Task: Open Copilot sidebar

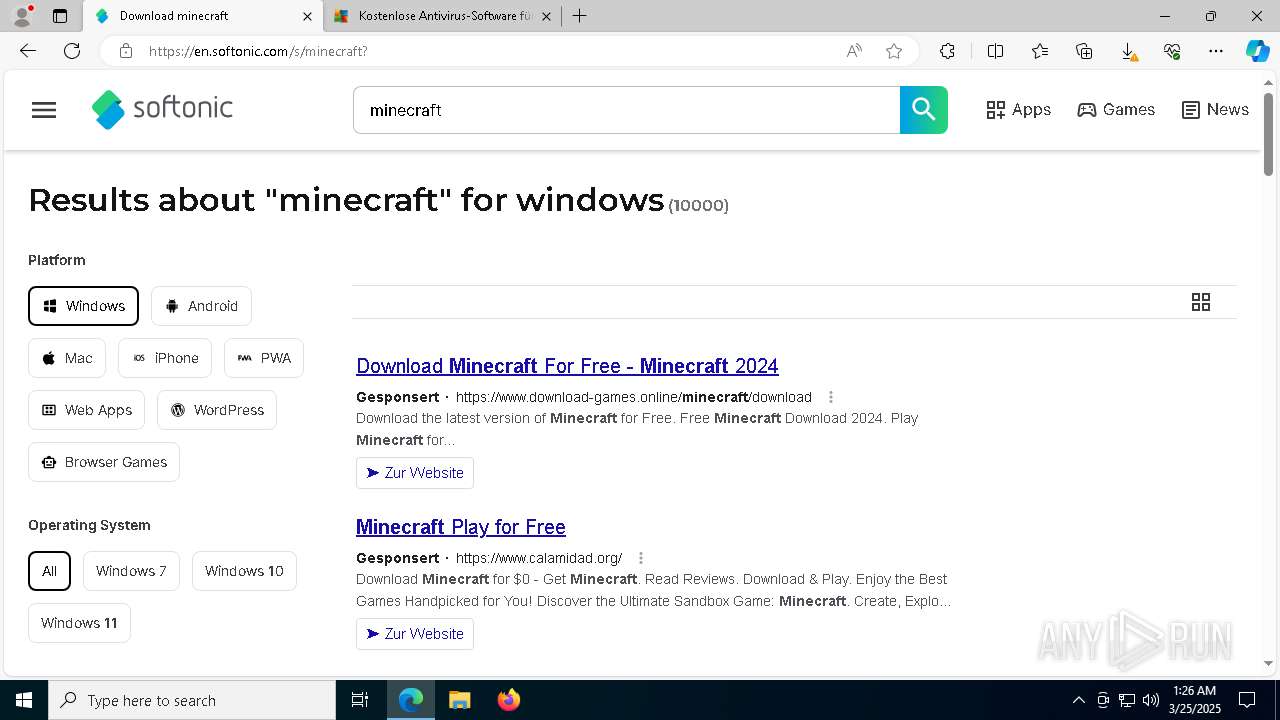Action: (1257, 51)
